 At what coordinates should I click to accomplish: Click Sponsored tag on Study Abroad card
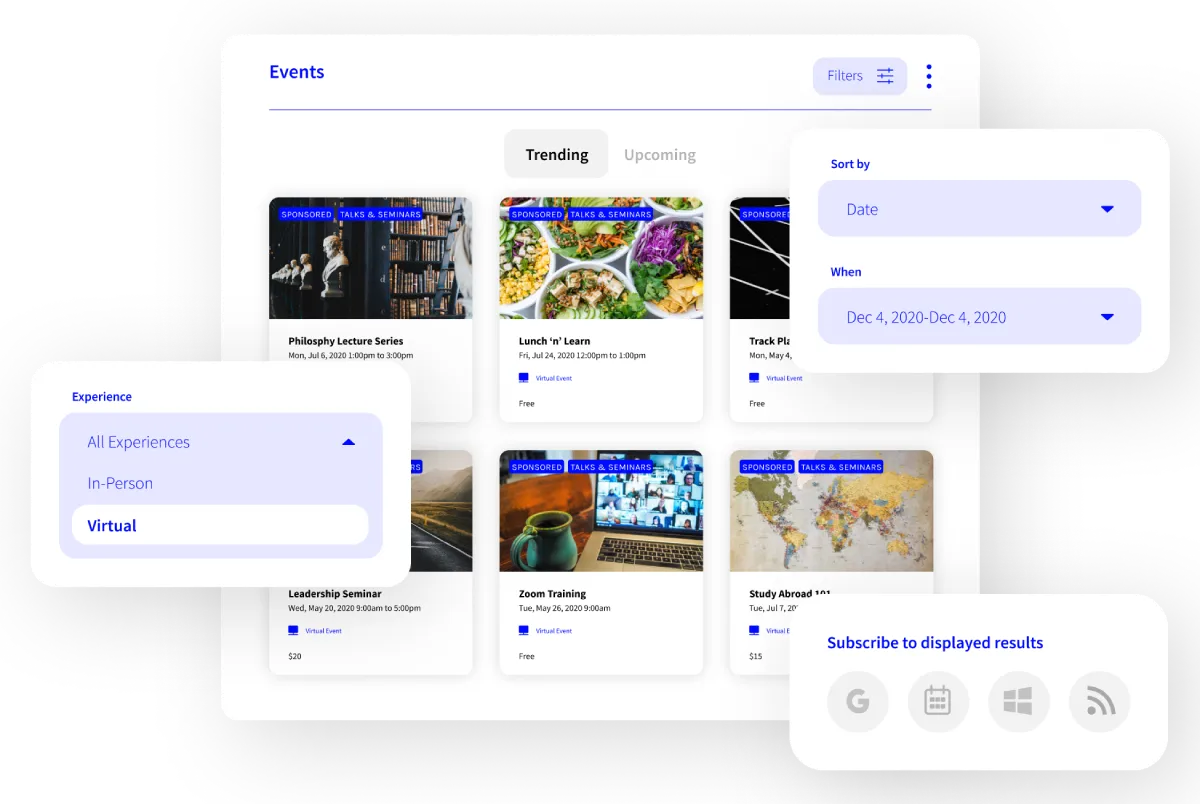[767, 467]
